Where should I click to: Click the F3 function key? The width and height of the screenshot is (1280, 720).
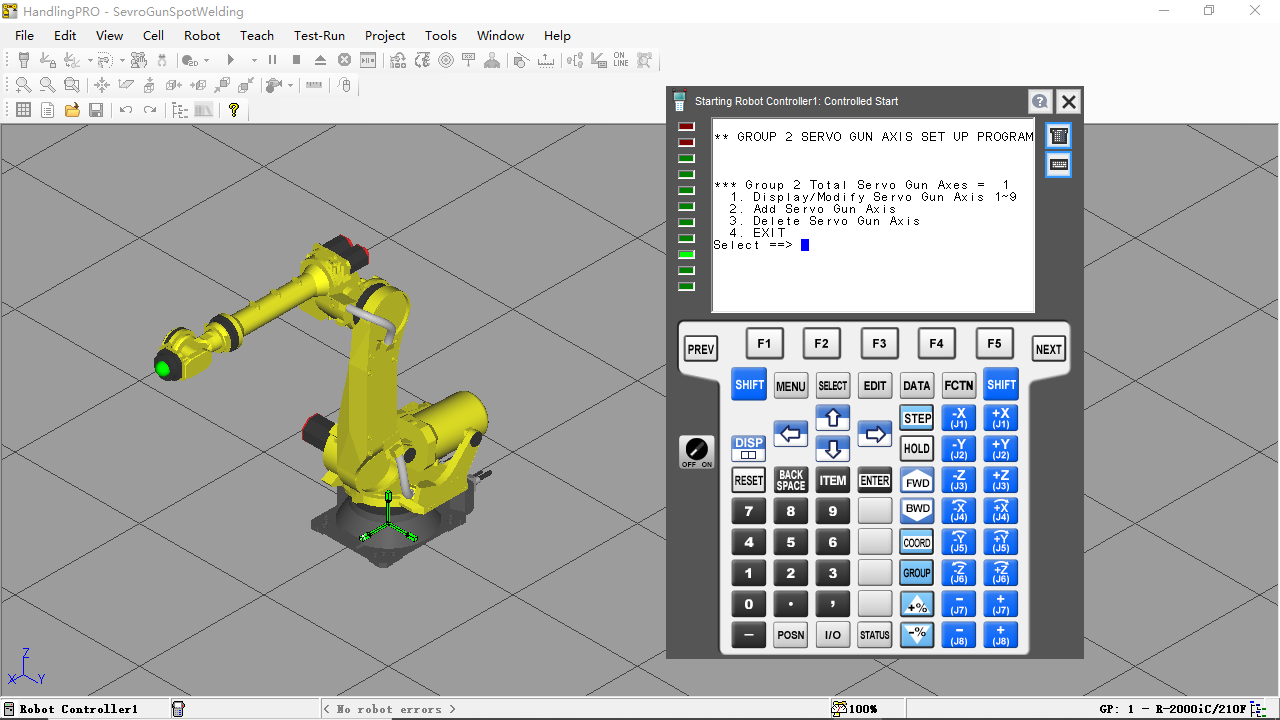coord(879,343)
